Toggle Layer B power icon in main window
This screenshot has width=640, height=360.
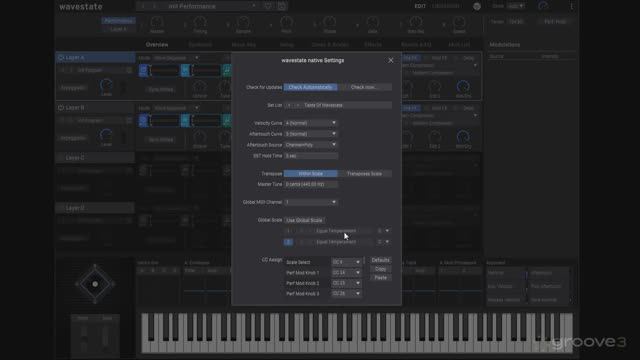coord(61,108)
